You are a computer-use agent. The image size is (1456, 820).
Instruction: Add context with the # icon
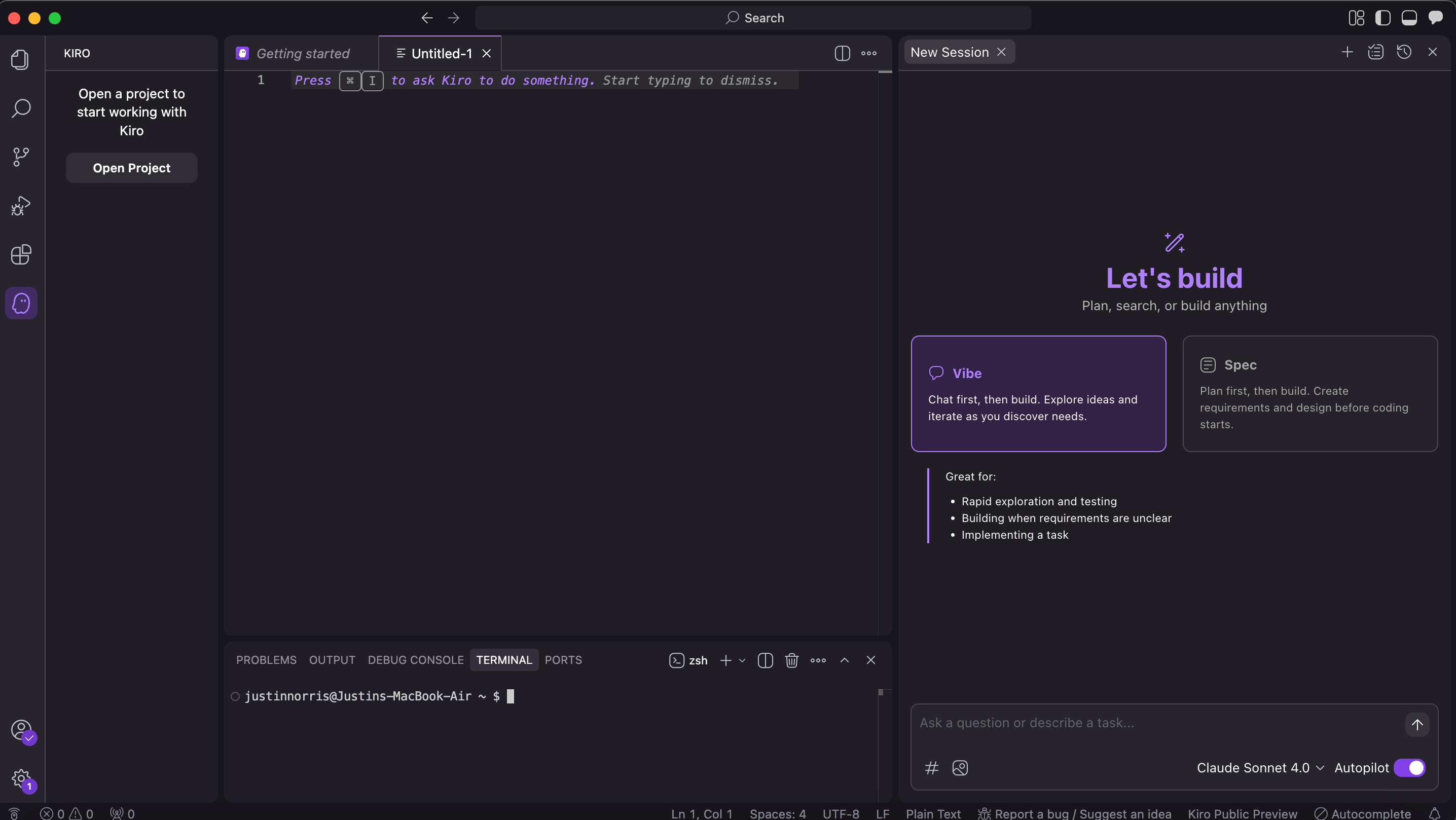coord(931,768)
